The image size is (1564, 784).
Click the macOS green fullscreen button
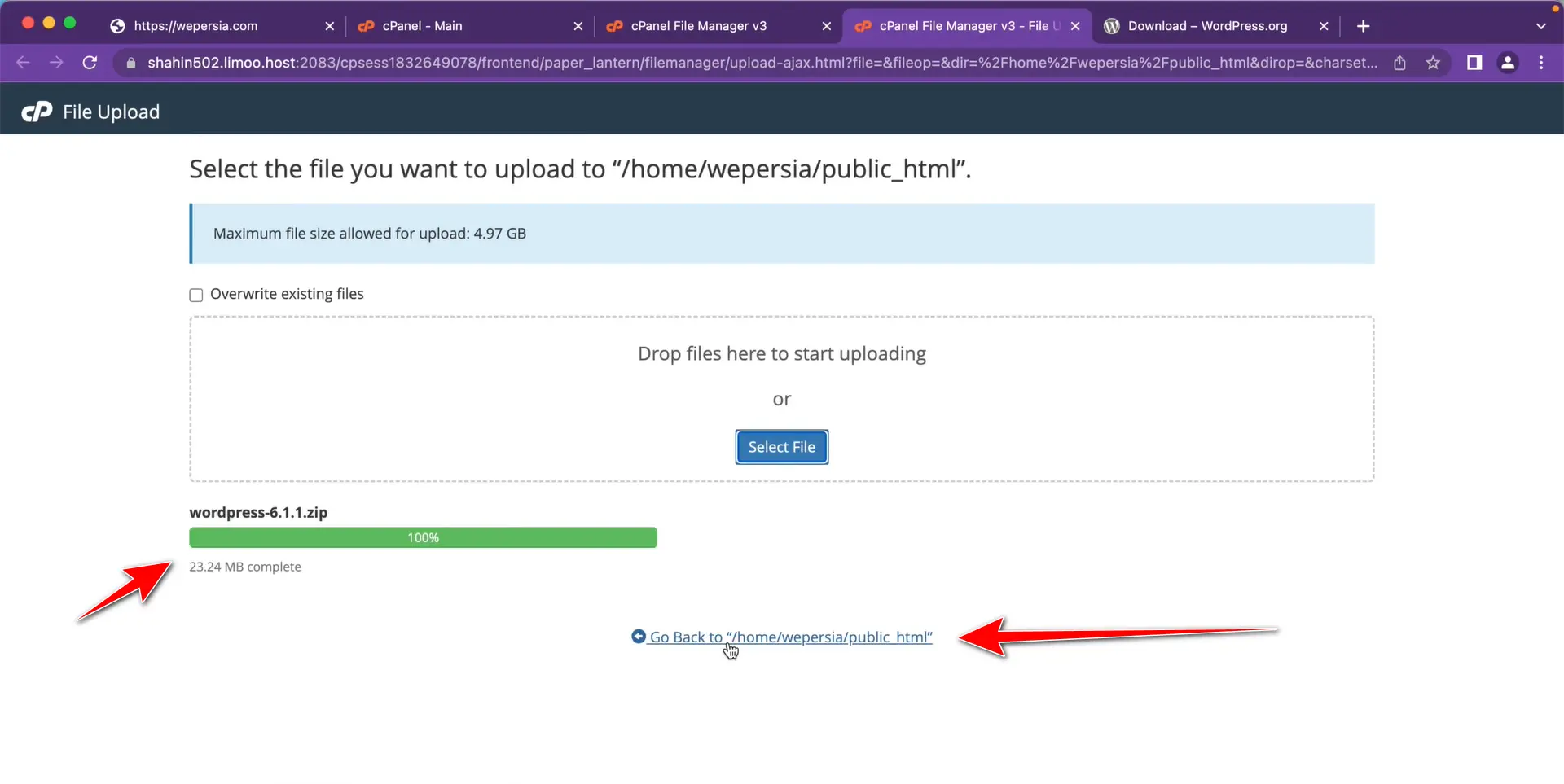(70, 23)
